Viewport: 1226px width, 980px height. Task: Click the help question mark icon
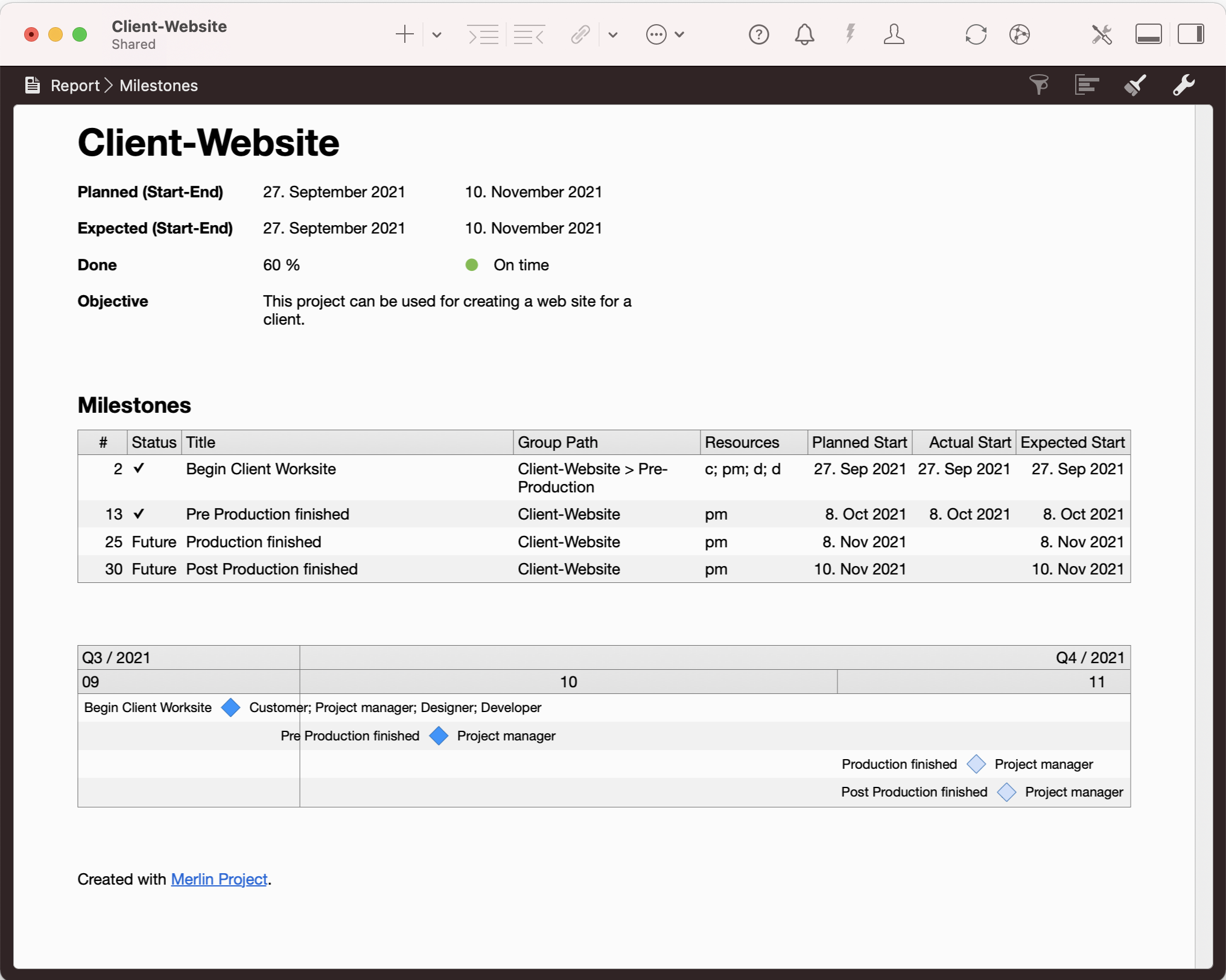(x=758, y=34)
